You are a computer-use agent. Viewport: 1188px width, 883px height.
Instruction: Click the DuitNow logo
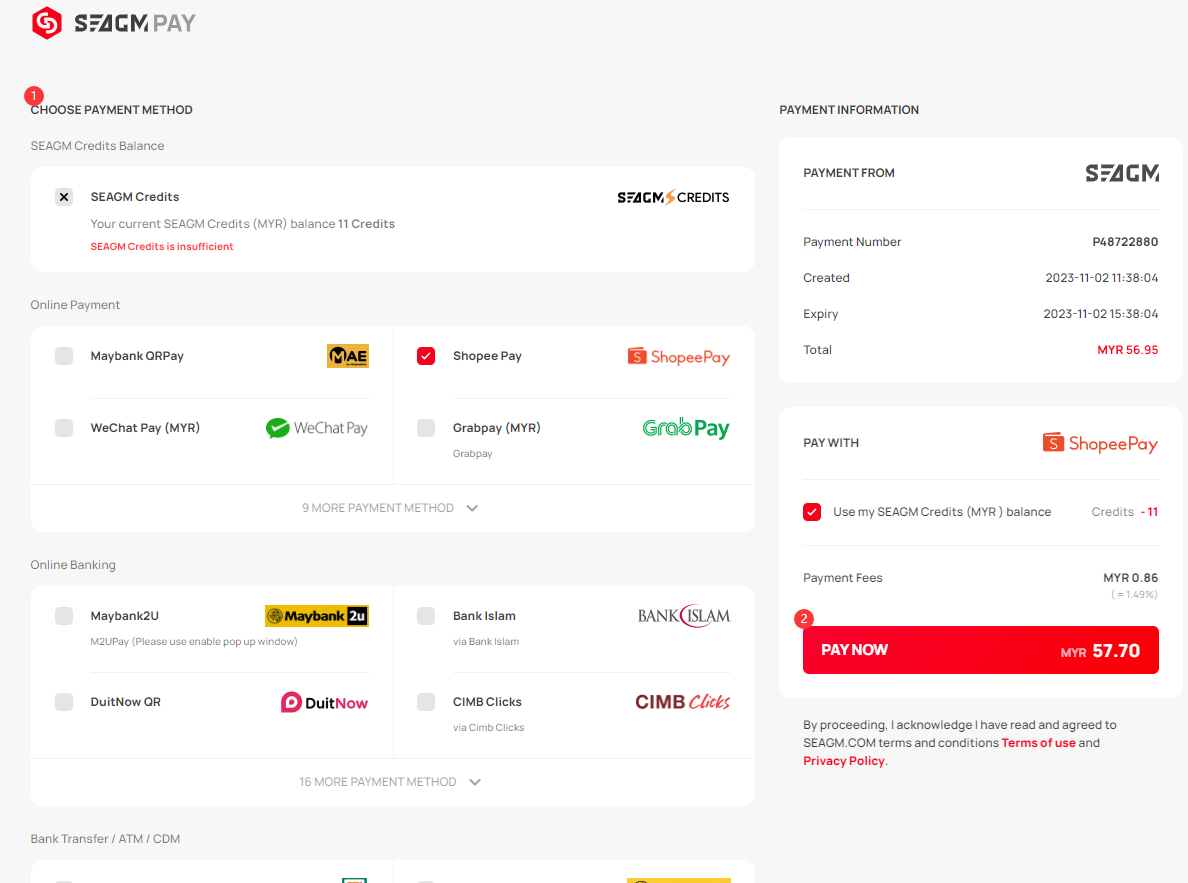coord(324,703)
